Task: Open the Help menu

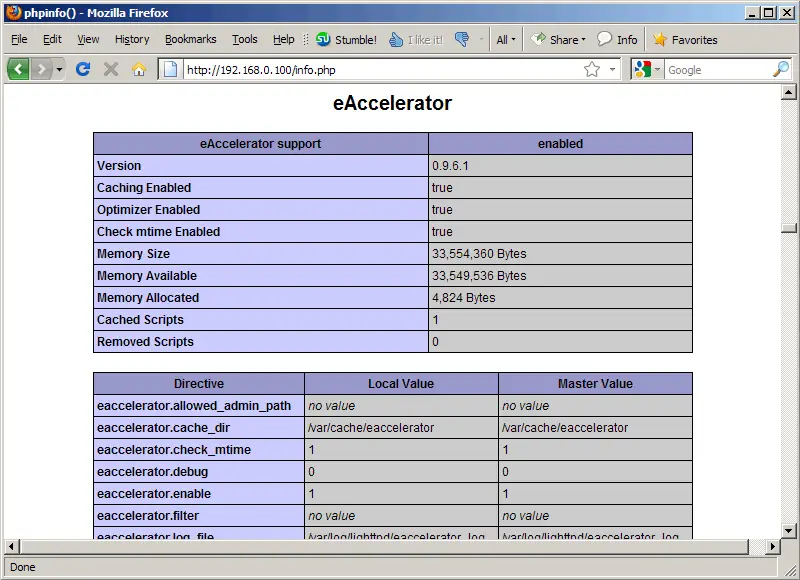Action: 284,39
